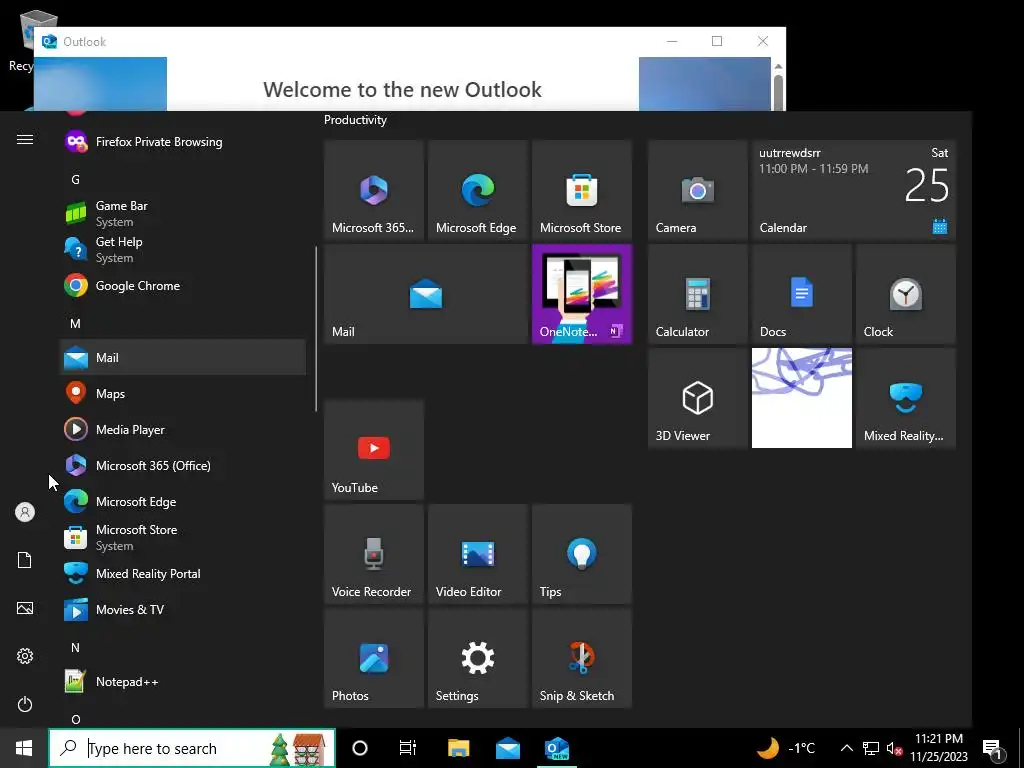The image size is (1024, 768).
Task: Open Game Bar from the app list
Action: tap(182, 214)
